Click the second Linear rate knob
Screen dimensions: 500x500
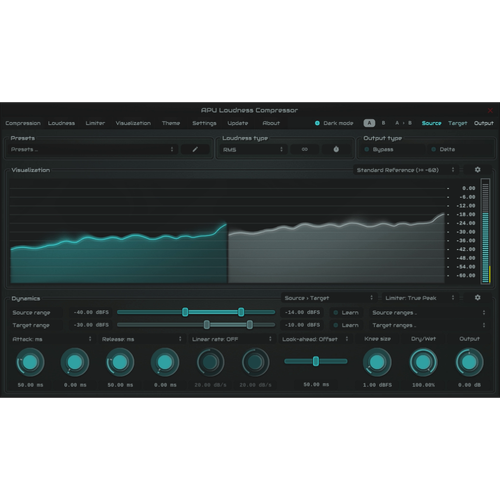pyautogui.click(x=255, y=362)
